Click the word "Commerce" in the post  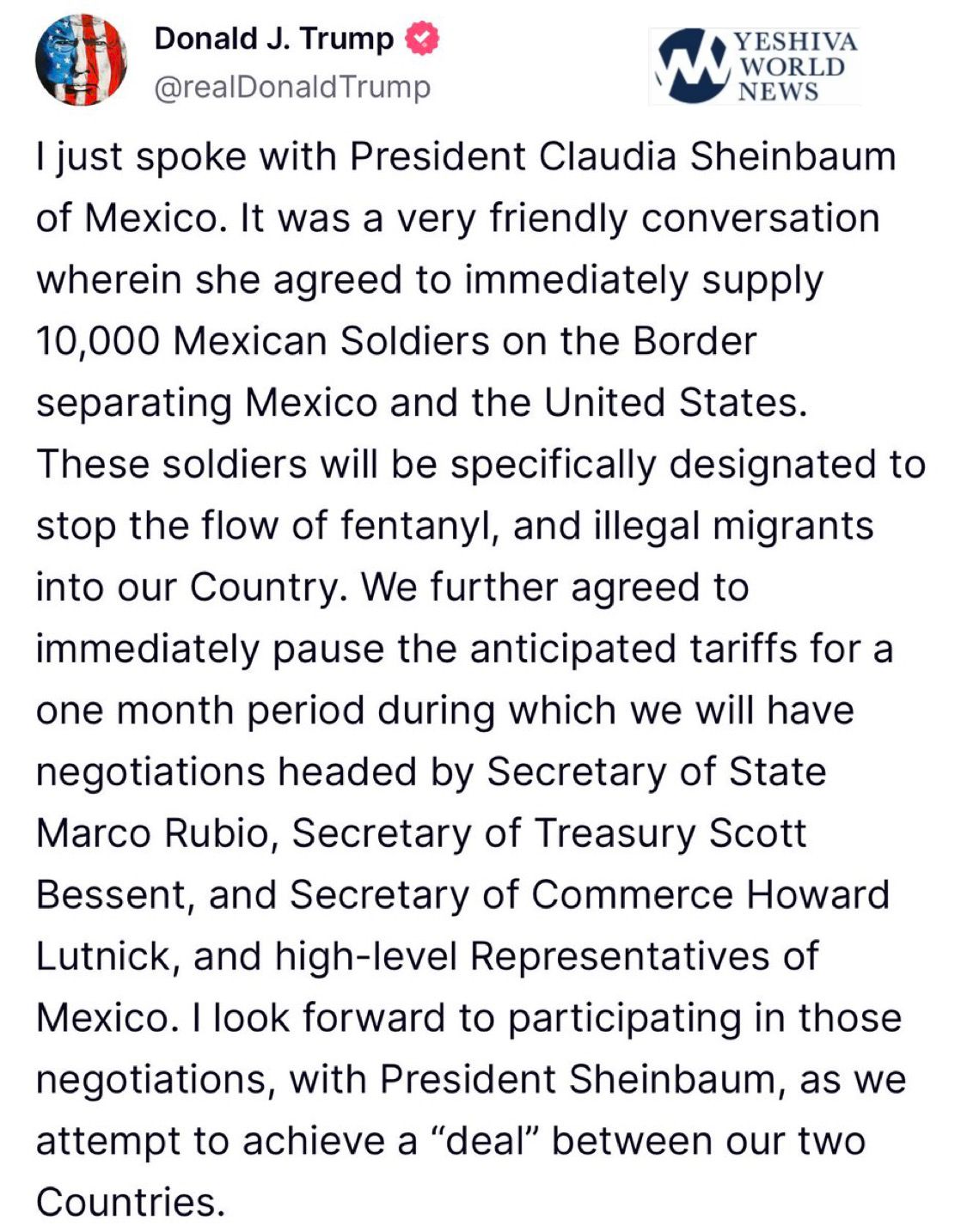click(x=631, y=894)
